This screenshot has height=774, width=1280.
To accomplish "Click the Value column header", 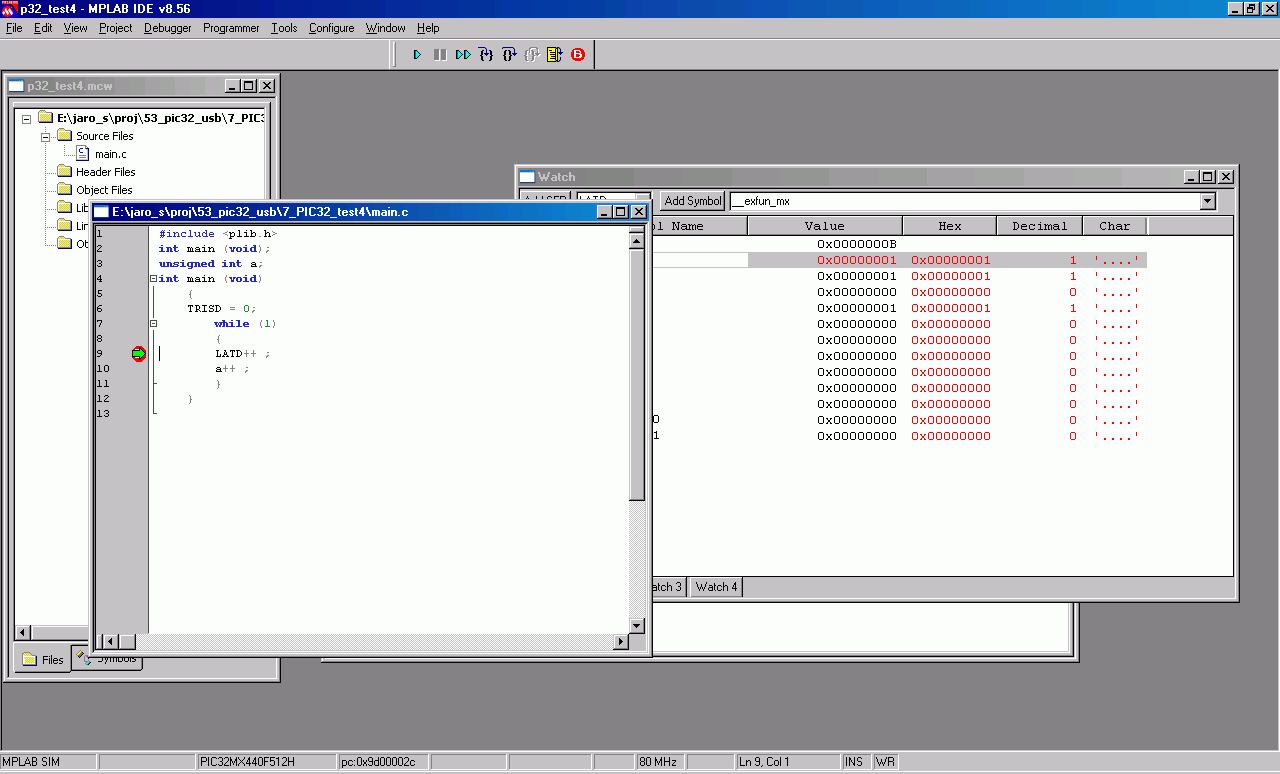I will click(825, 226).
